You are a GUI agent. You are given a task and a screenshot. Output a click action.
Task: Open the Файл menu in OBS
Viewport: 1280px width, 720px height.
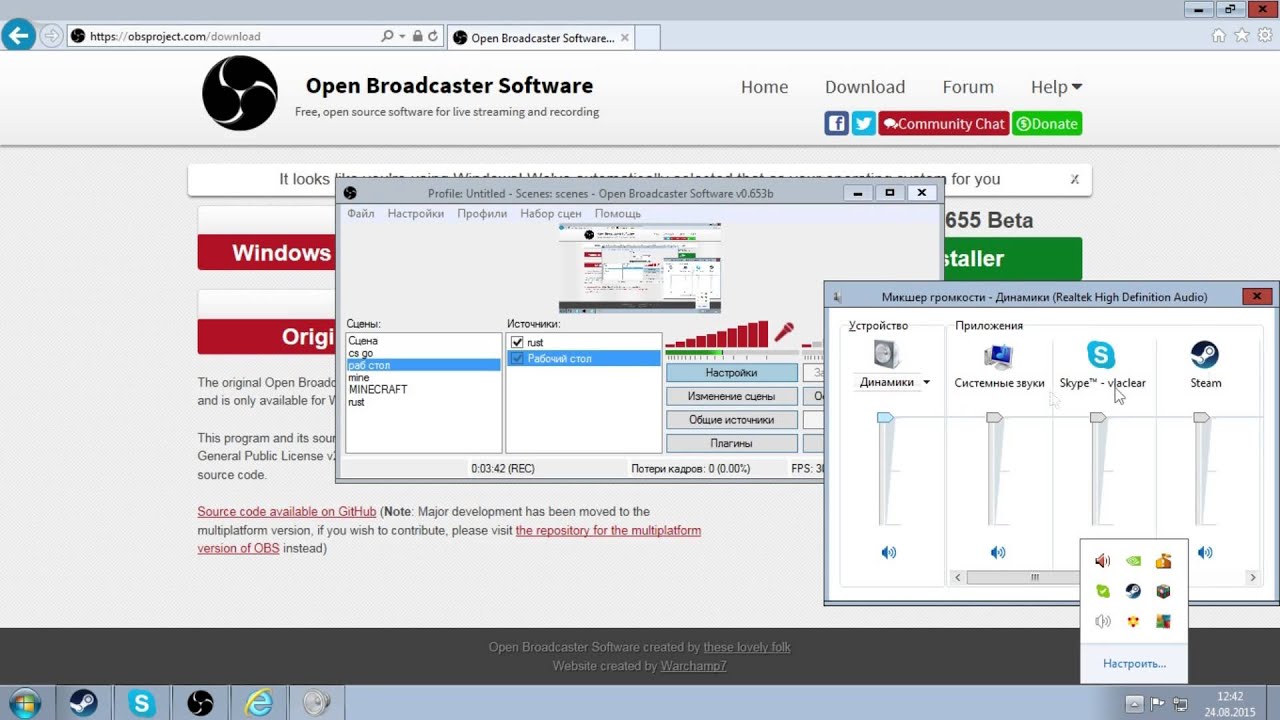pos(360,214)
